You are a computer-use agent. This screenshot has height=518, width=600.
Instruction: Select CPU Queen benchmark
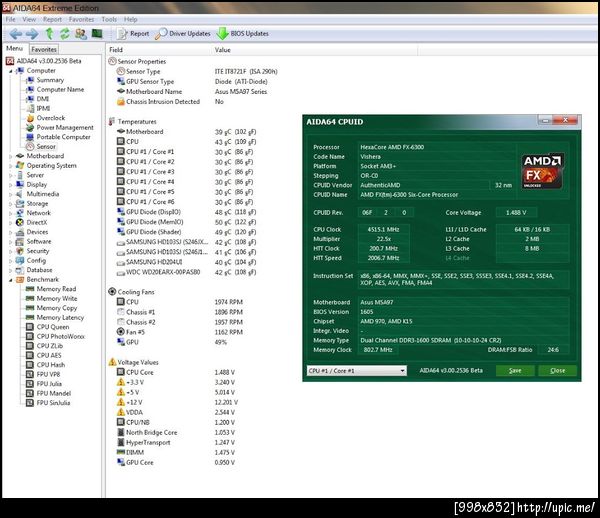(x=53, y=327)
